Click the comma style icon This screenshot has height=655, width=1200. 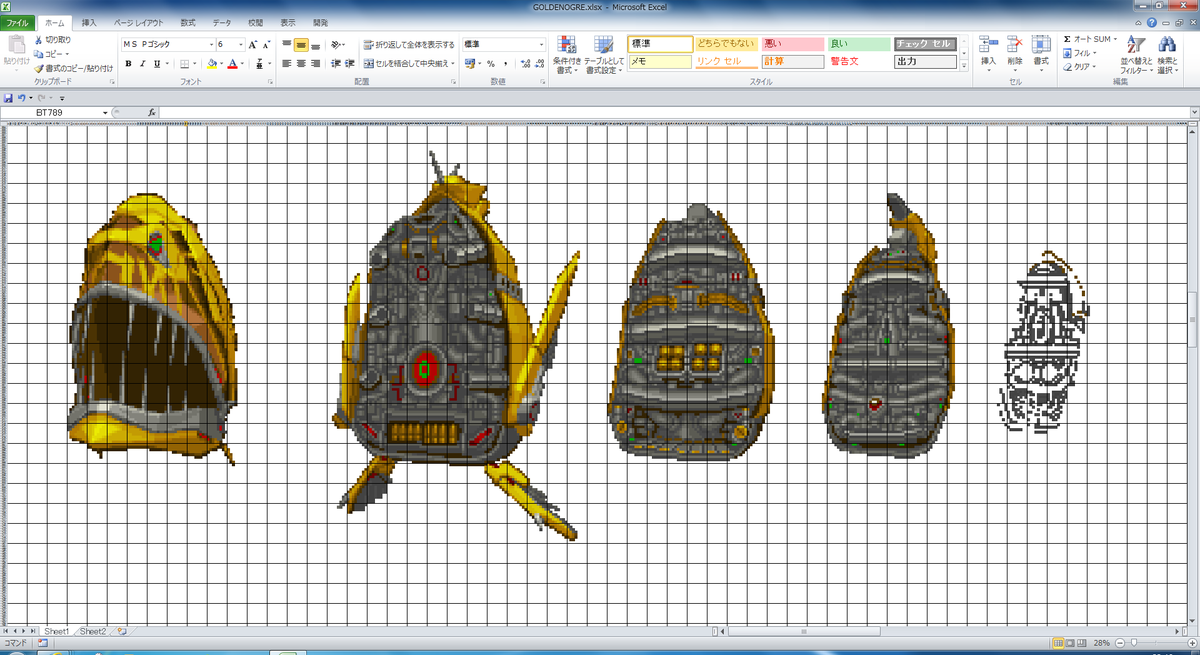point(505,64)
